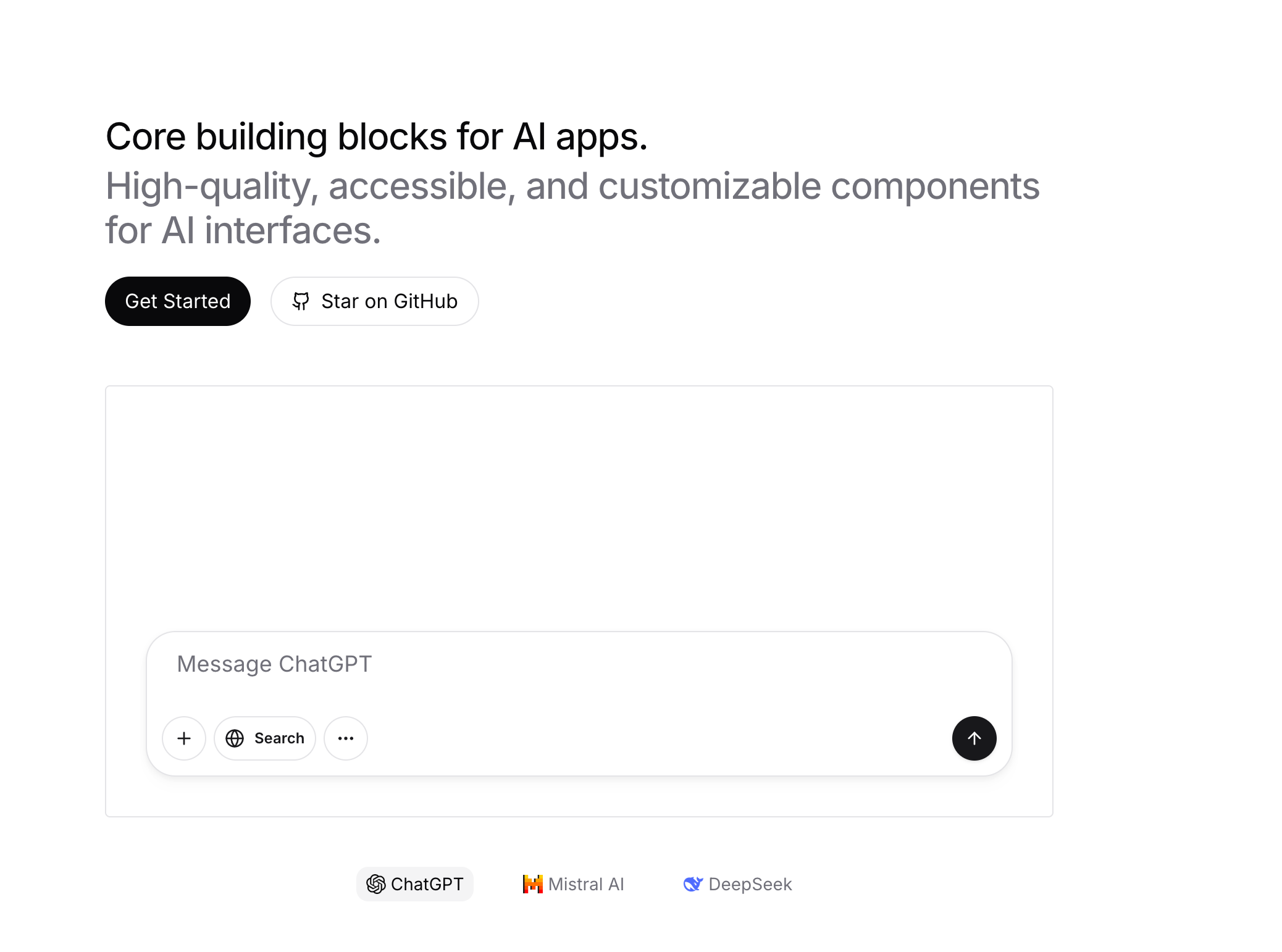Add an attachment with the plus button
The height and width of the screenshot is (952, 1282).
coord(184,738)
